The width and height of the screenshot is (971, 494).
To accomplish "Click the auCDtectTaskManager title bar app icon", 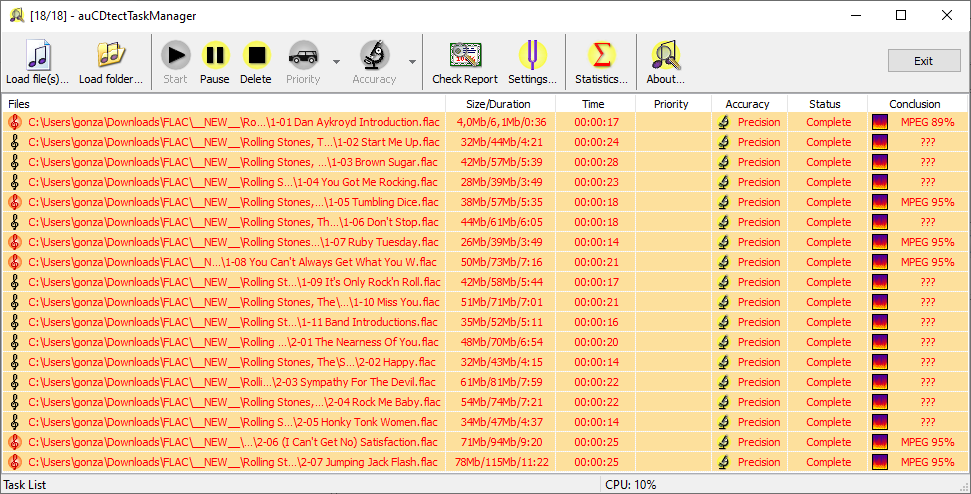I will coord(17,15).
